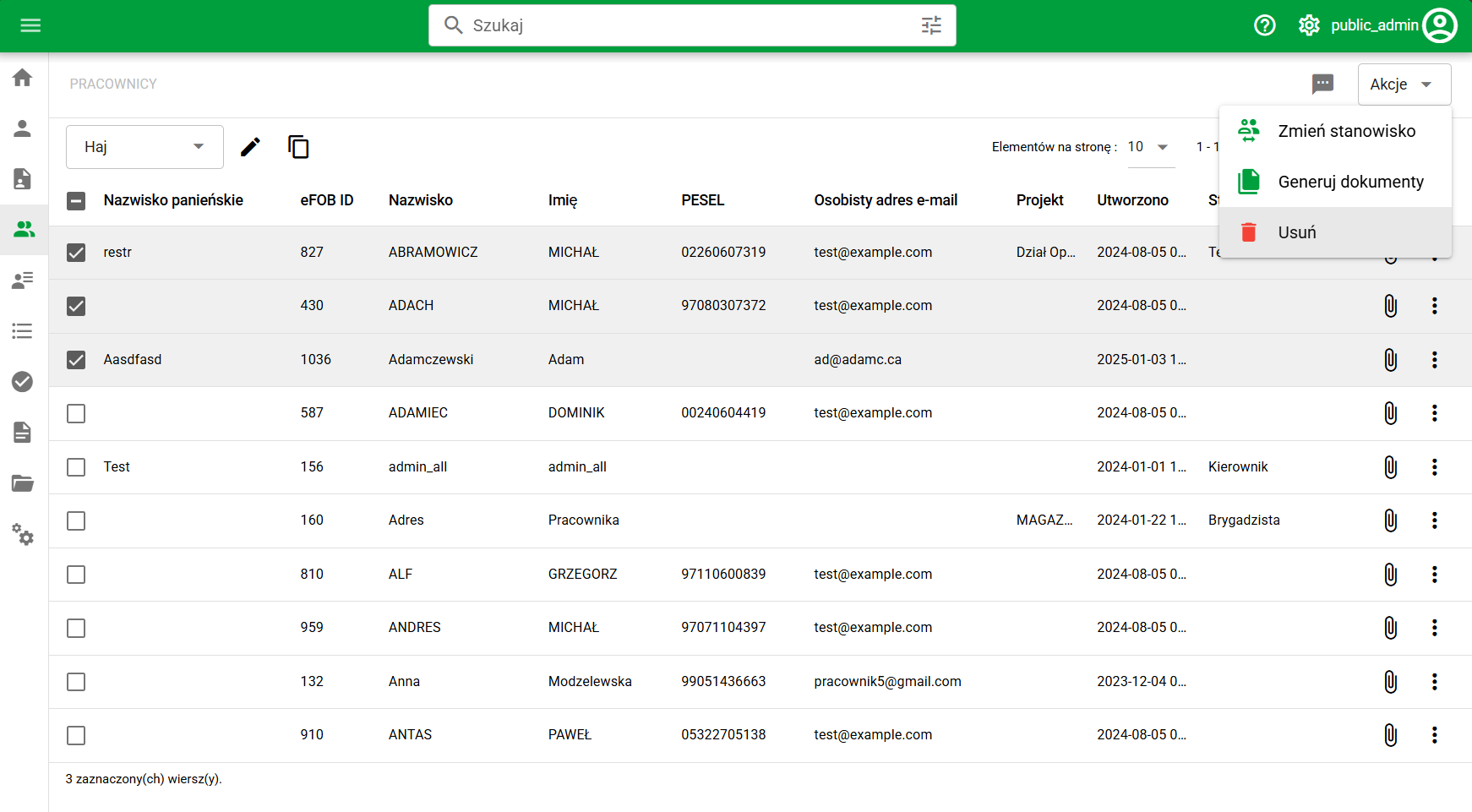Open search filter options icon
This screenshot has height=812, width=1472.
[931, 25]
